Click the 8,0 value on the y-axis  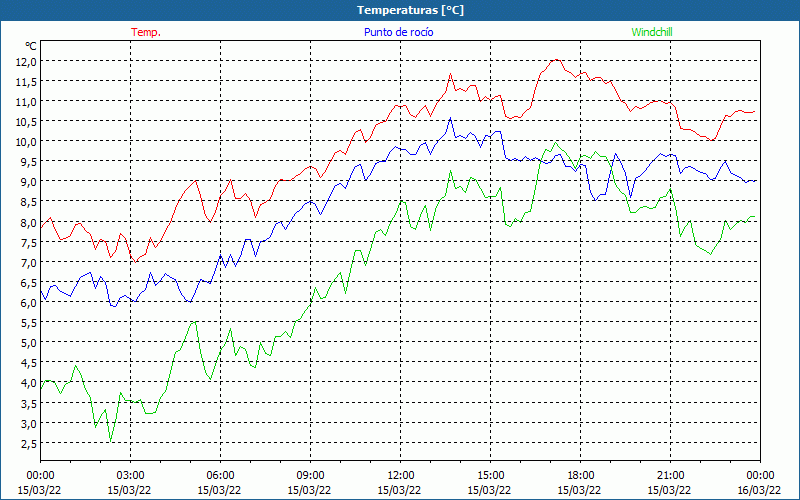[29, 222]
